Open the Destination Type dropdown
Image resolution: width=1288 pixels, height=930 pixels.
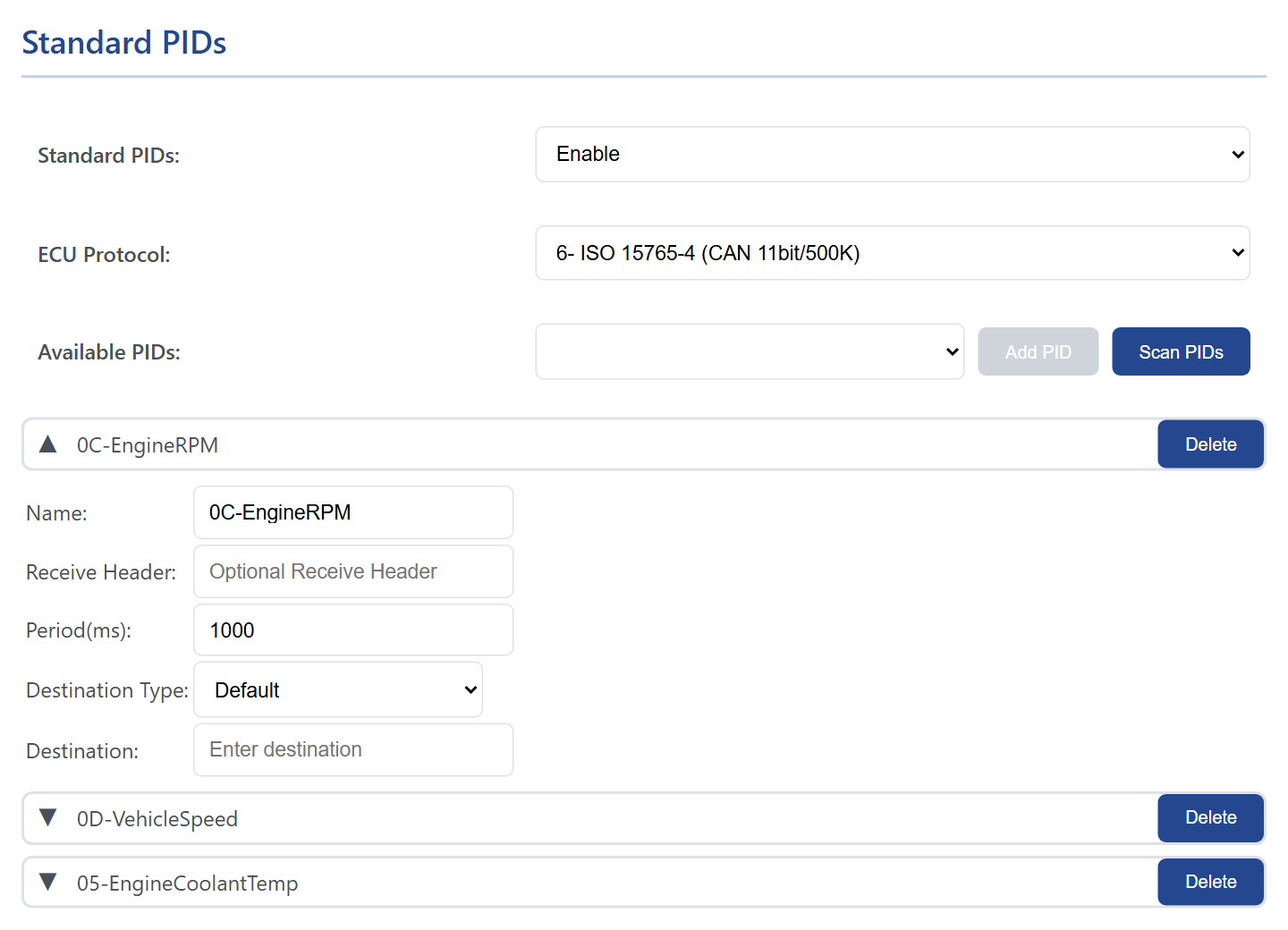pos(338,689)
